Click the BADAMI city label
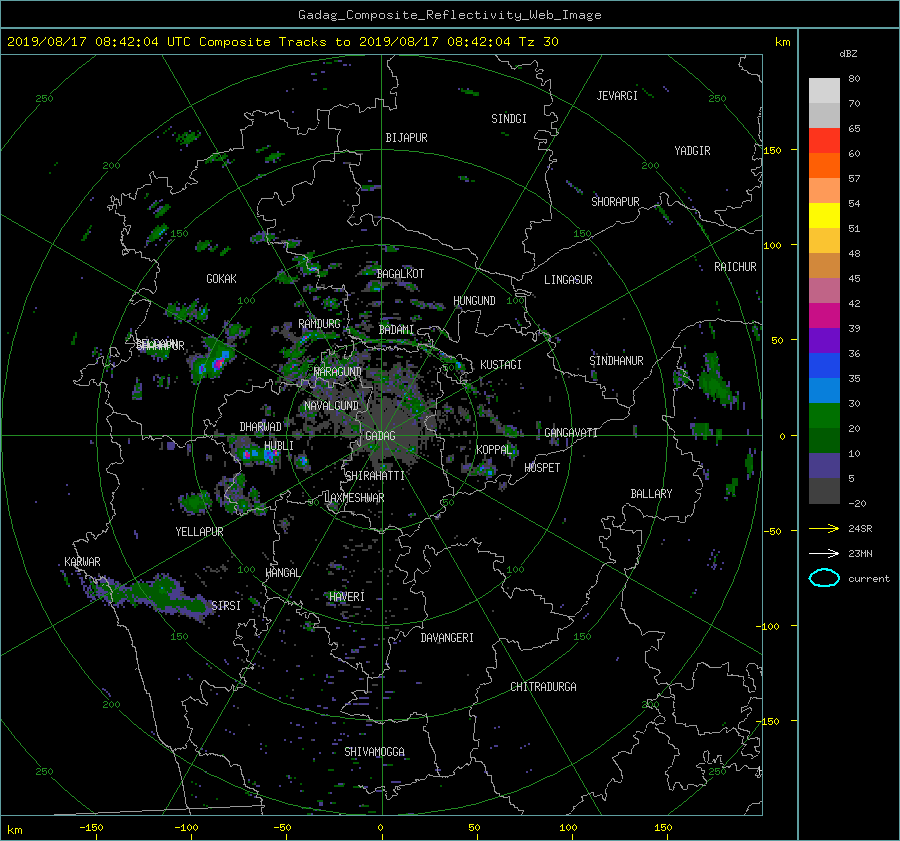Viewport: 900px width, 841px height. pyautogui.click(x=396, y=330)
